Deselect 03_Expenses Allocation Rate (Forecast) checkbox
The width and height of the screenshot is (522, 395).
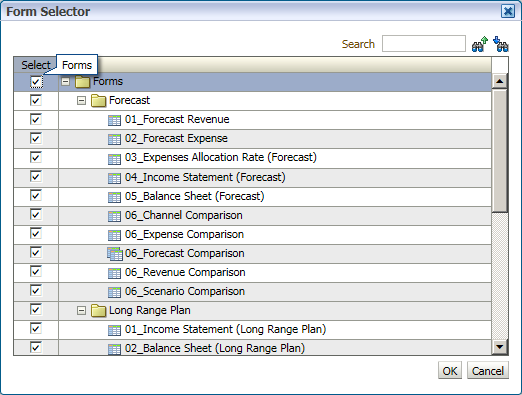point(36,157)
